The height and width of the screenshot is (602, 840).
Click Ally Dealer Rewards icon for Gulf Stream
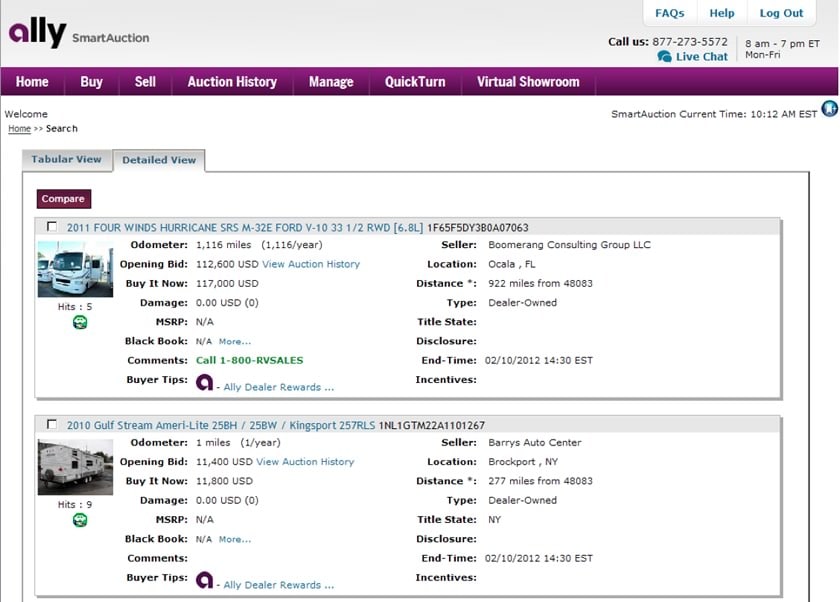tap(204, 580)
